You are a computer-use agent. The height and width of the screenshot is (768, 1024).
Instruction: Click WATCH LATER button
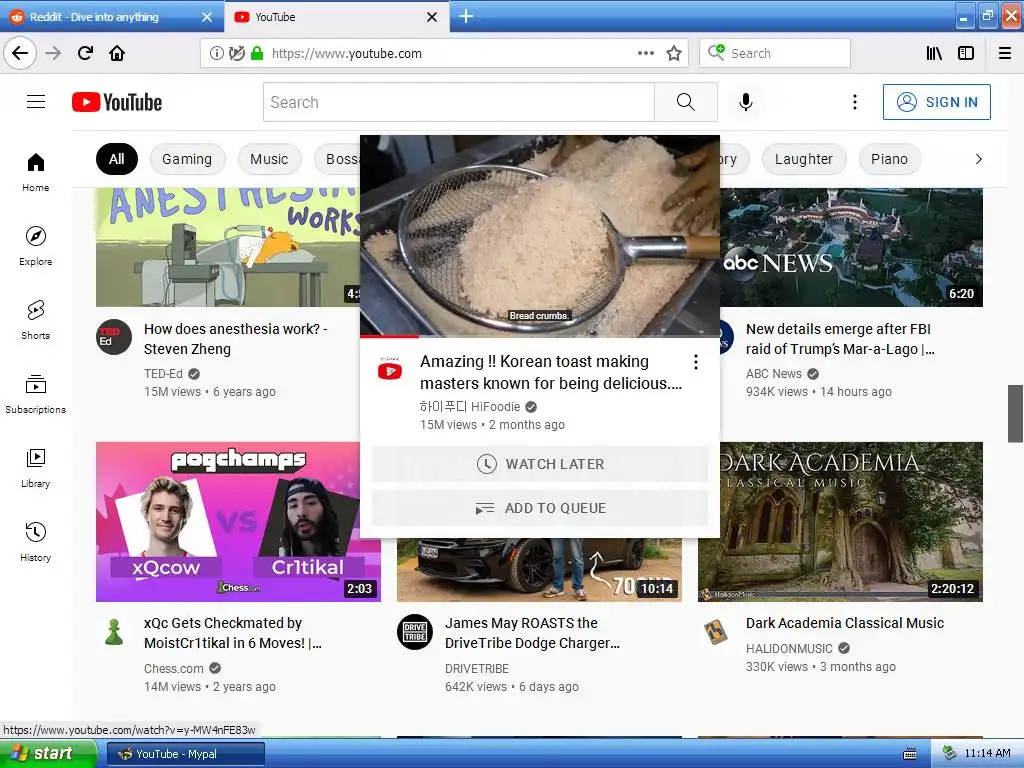coord(539,464)
